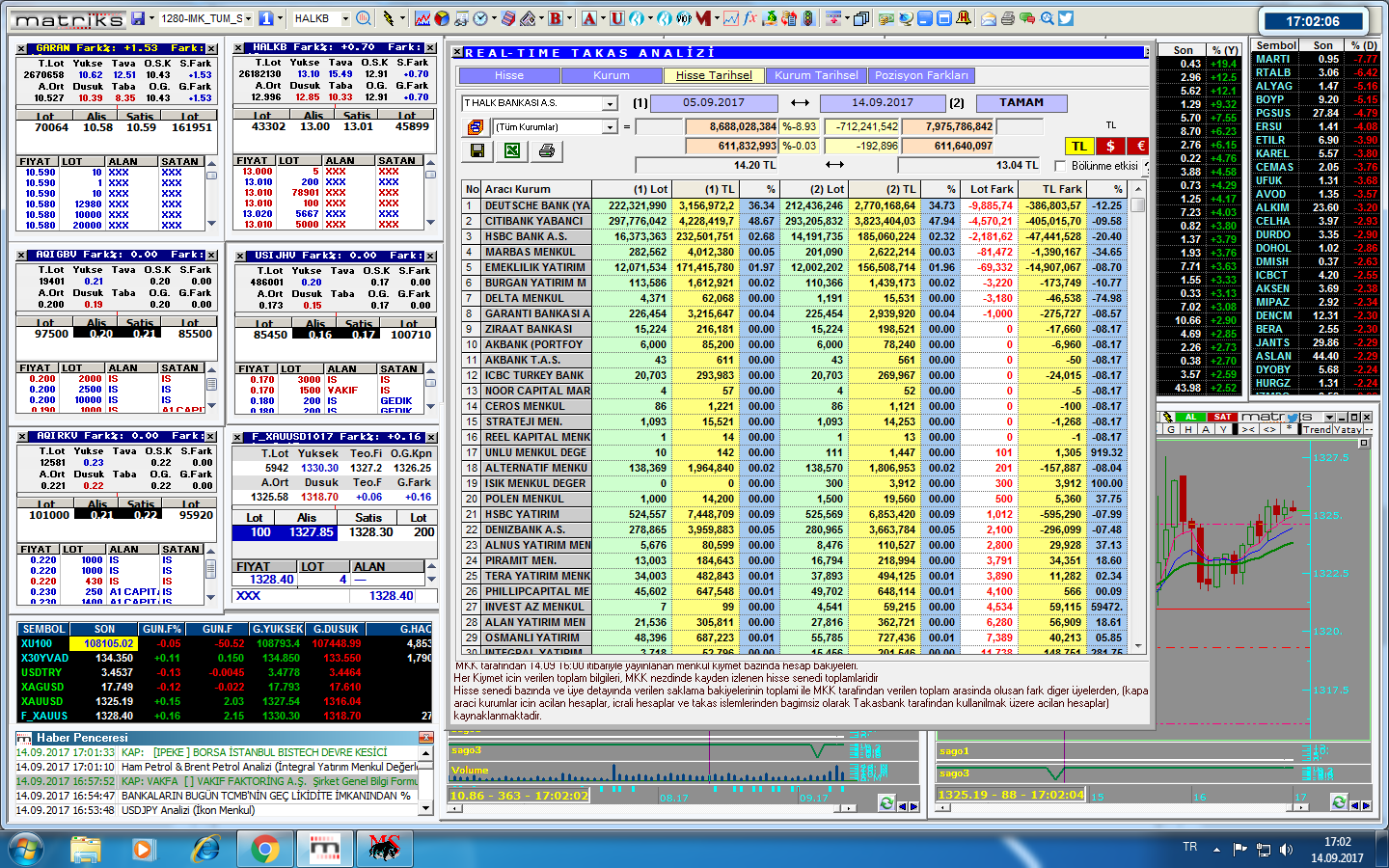Image resolution: width=1389 pixels, height=868 pixels.
Task: Click the save disk button in Takas Analizi
Action: [477, 149]
